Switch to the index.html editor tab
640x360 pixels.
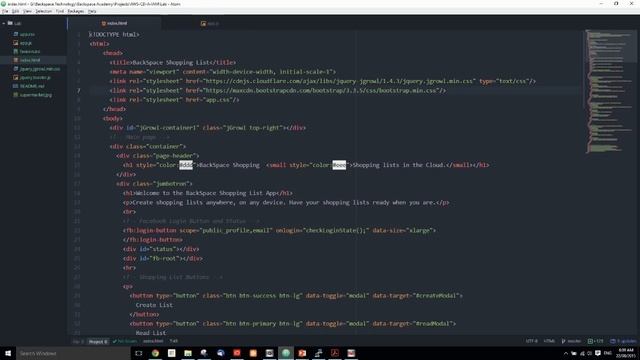(x=114, y=24)
